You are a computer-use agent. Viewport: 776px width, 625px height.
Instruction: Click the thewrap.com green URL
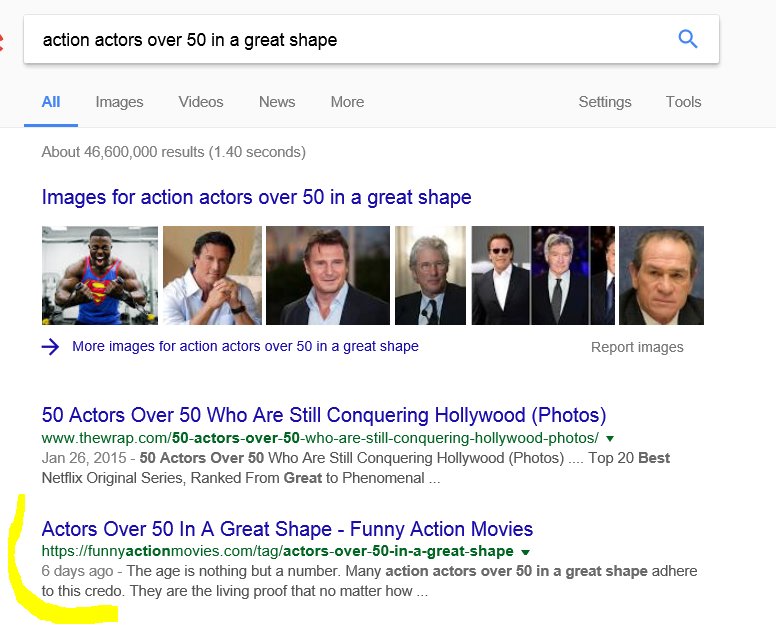[320, 438]
